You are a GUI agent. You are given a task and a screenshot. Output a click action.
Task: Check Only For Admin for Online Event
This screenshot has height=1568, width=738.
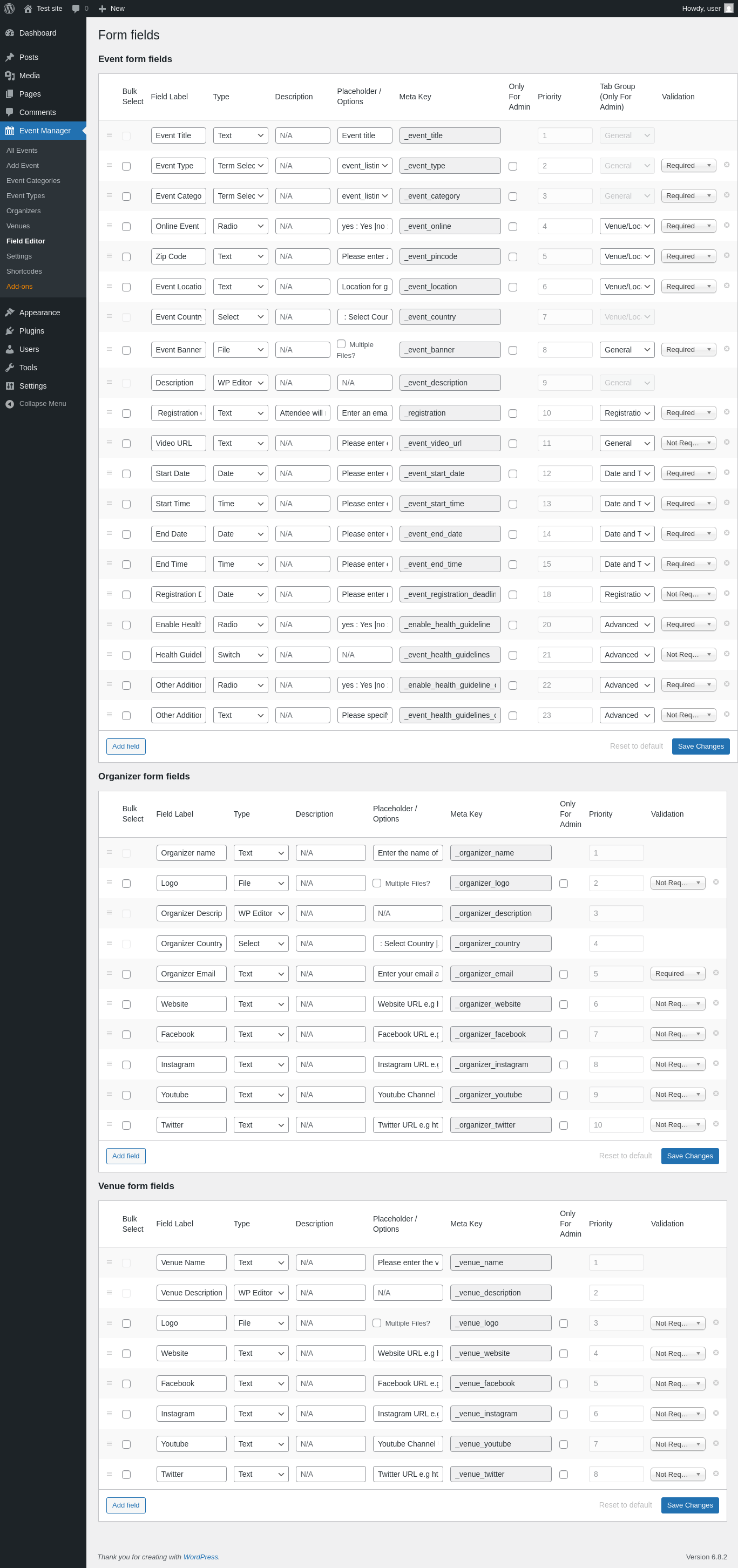[x=513, y=227]
